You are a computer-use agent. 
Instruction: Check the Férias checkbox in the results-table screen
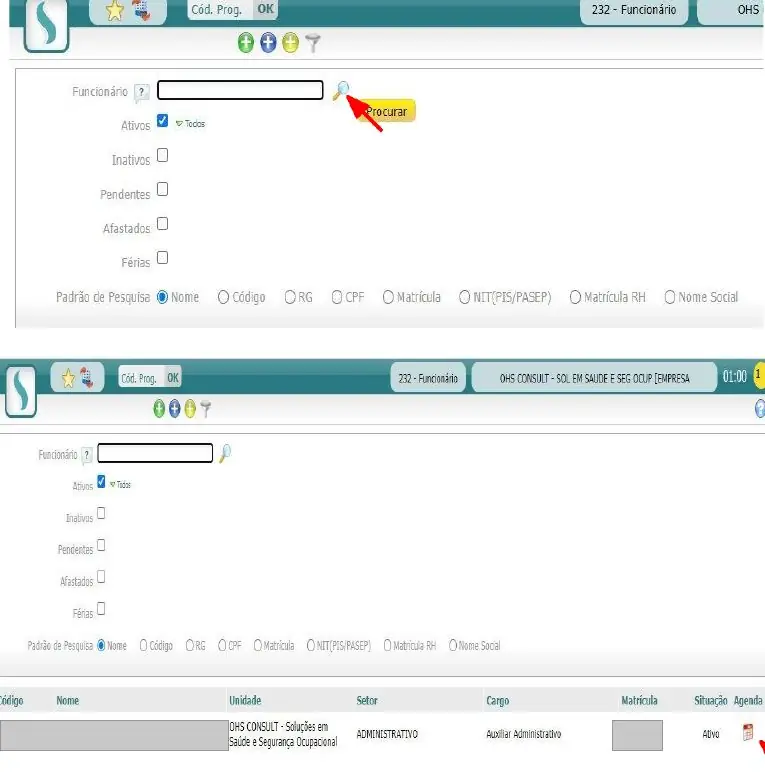(x=101, y=609)
